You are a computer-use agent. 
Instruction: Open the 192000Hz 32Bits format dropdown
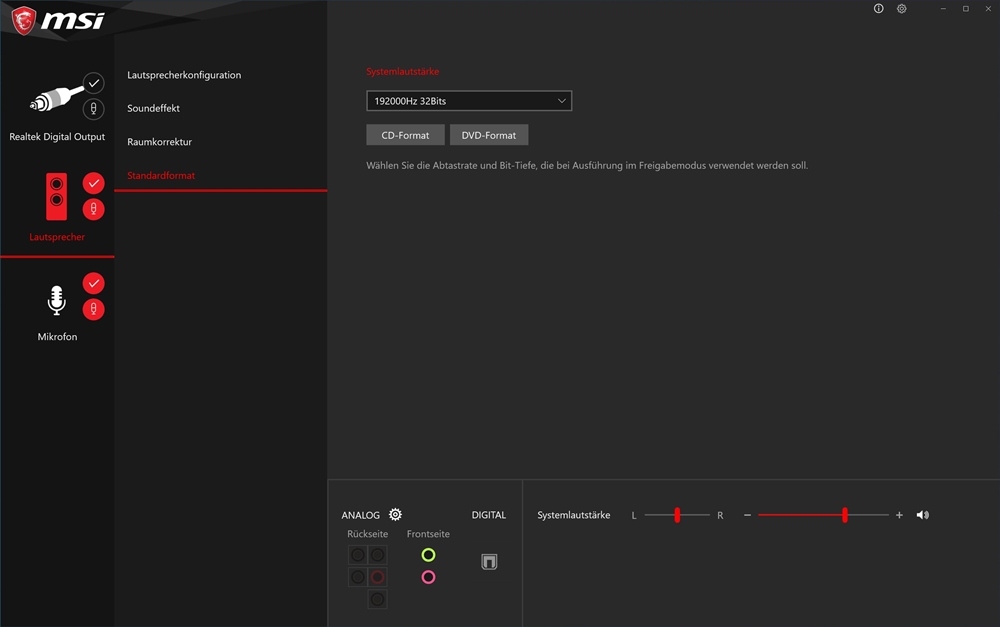[469, 101]
